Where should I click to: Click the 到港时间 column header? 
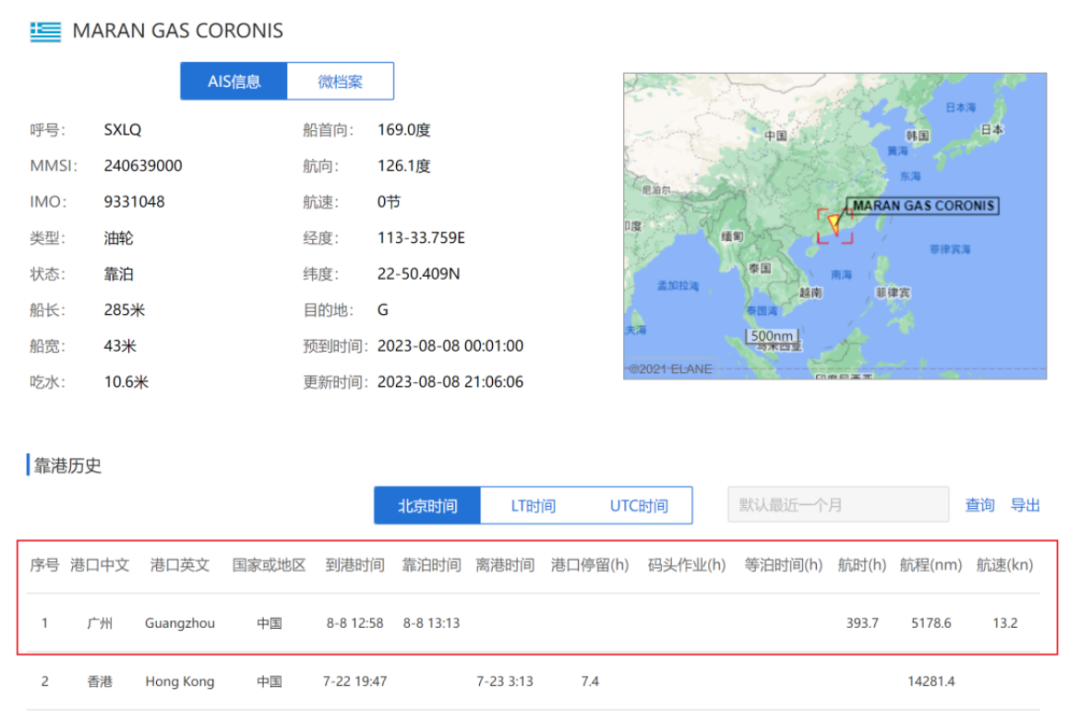pos(354,565)
